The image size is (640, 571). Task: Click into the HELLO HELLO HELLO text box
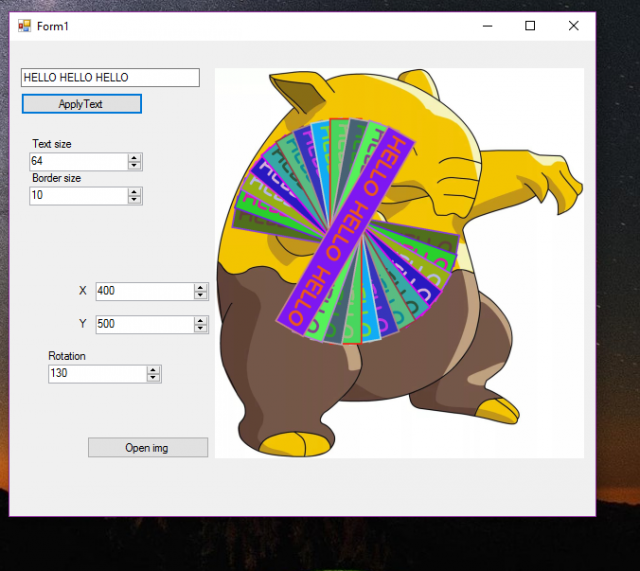[x=110, y=77]
